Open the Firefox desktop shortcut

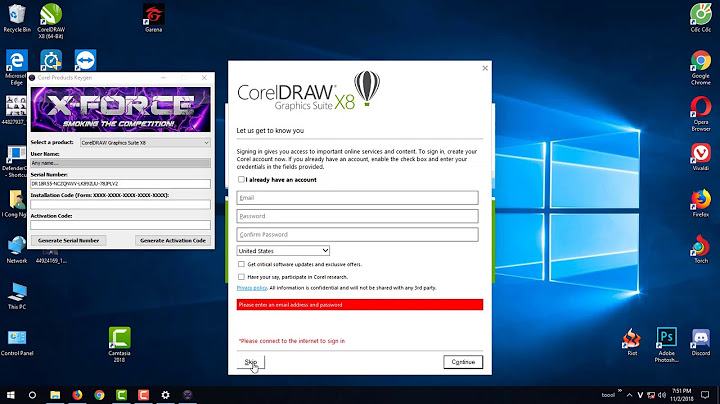coord(701,203)
